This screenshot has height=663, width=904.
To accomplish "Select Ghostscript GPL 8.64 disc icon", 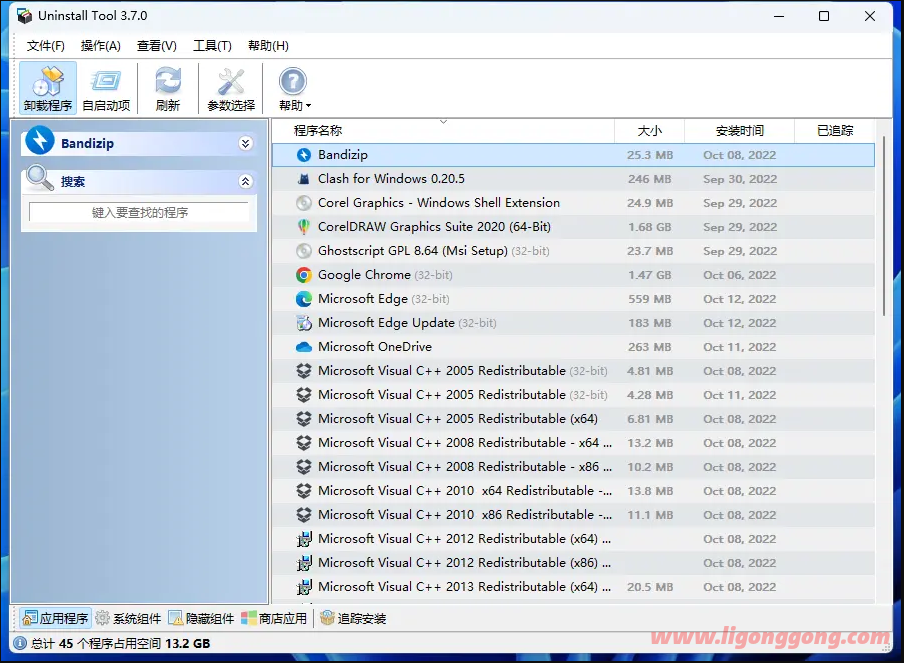I will point(304,251).
